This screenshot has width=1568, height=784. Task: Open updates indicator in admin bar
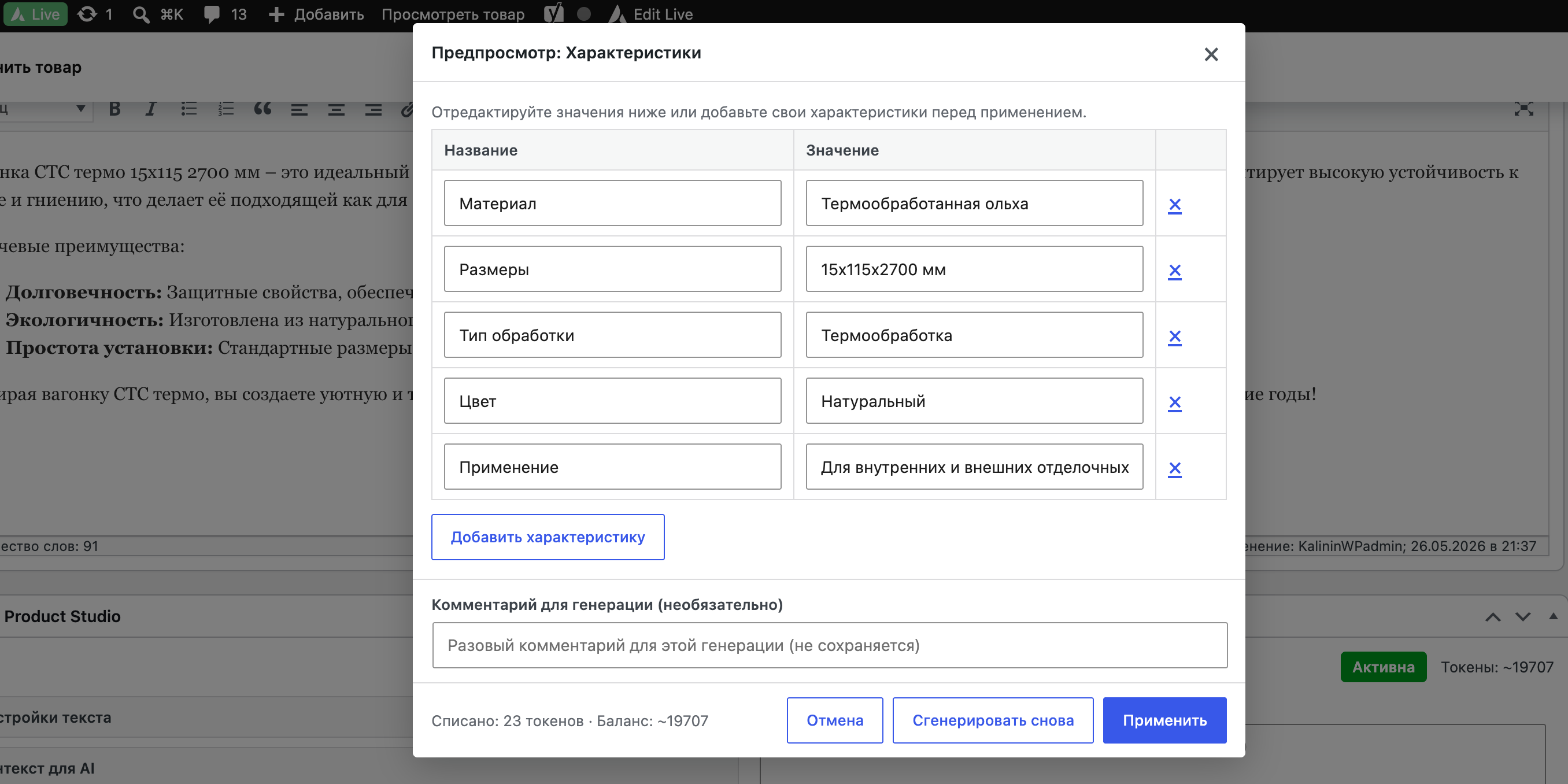[x=95, y=14]
